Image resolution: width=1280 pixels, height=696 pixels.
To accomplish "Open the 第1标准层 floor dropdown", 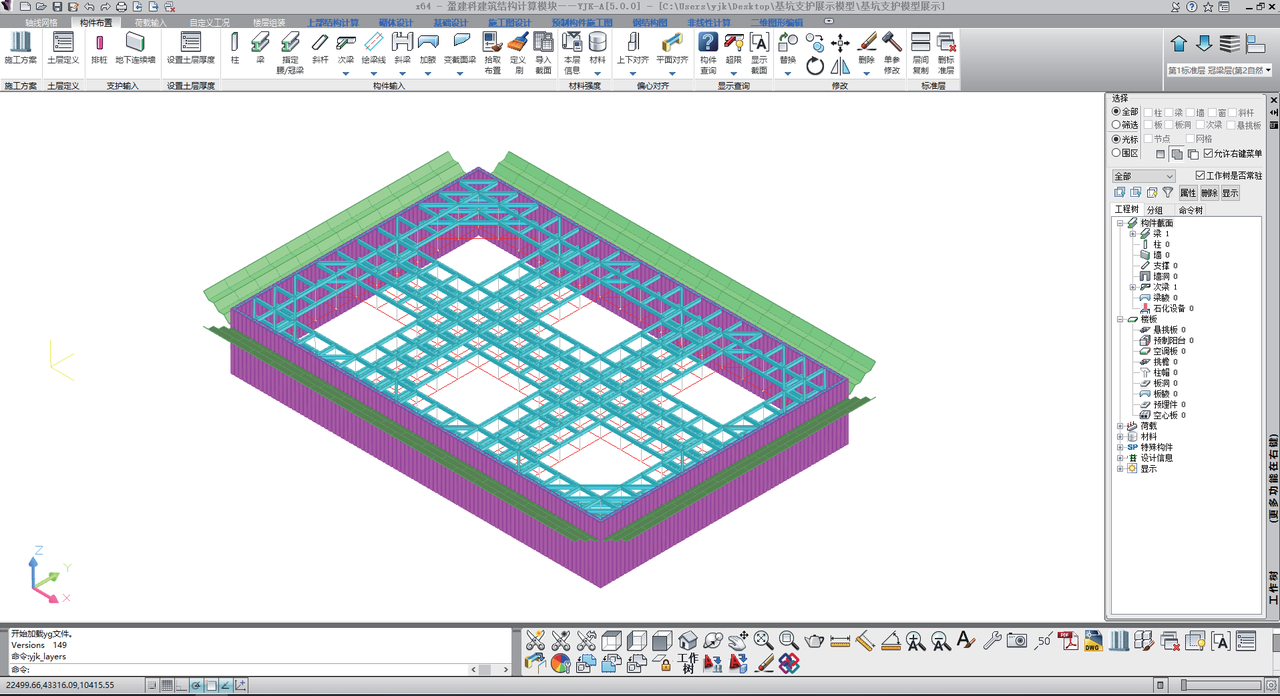I will (x=1219, y=71).
